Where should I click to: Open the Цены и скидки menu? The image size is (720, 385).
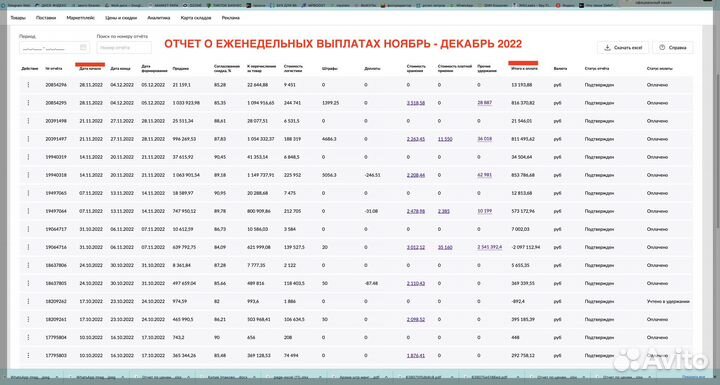[121, 18]
